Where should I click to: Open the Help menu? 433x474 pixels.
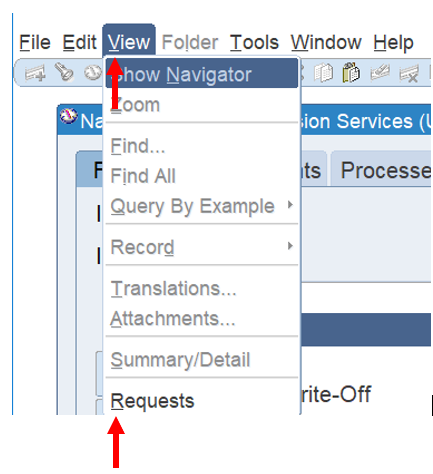tap(393, 43)
